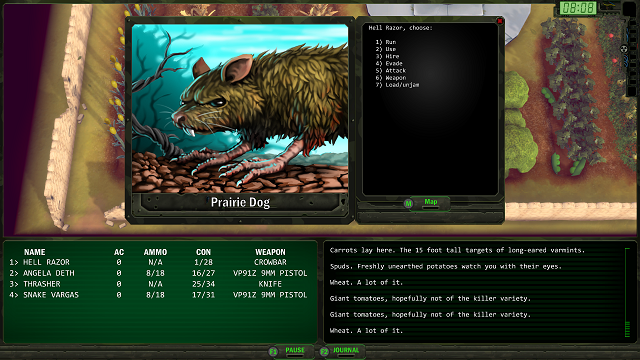Close the combat menu with red X
Screen dimensions: 640x360
tap(499, 21)
